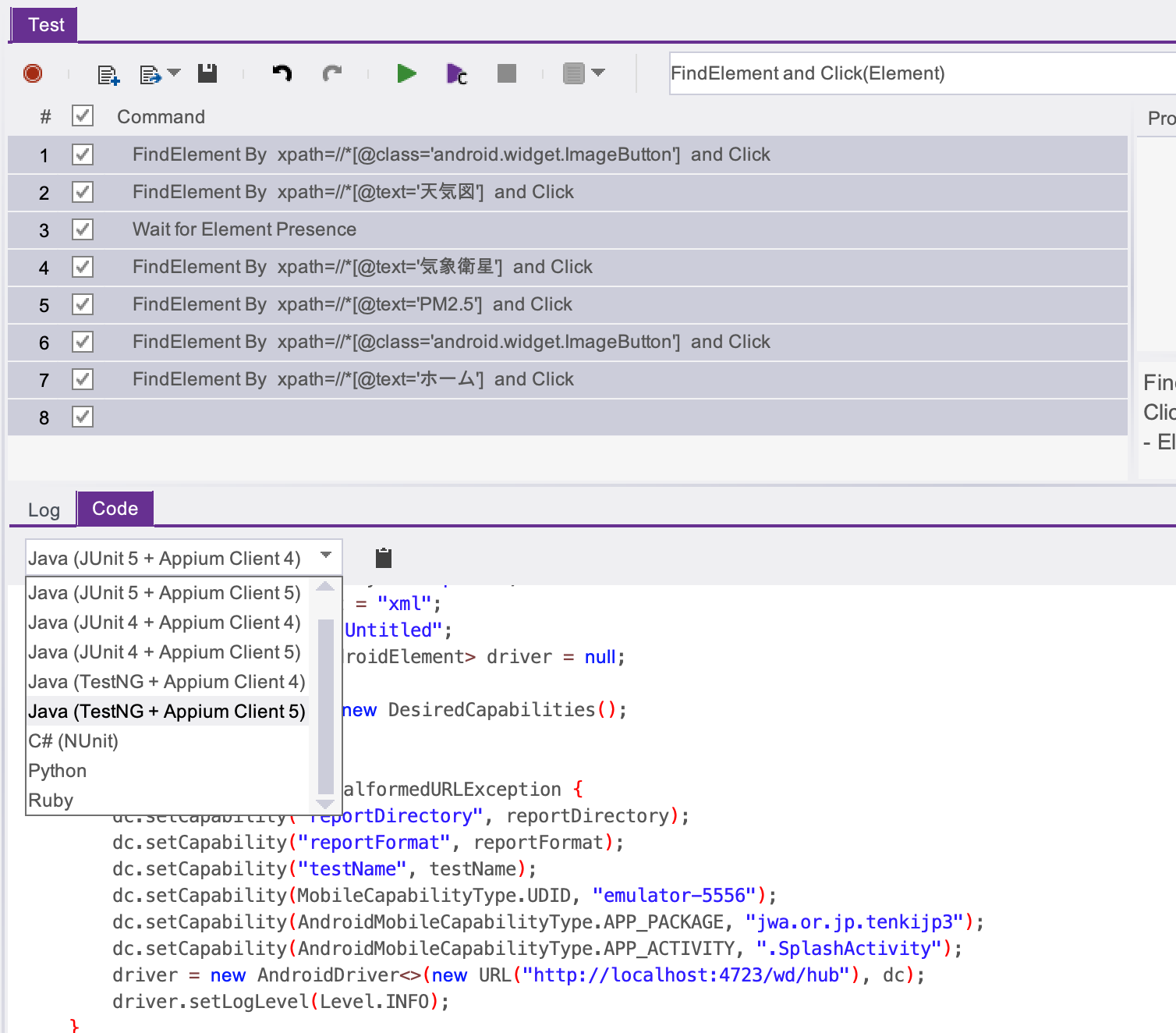Choose Java (TestNG + Appium Client 5)

coord(168,712)
